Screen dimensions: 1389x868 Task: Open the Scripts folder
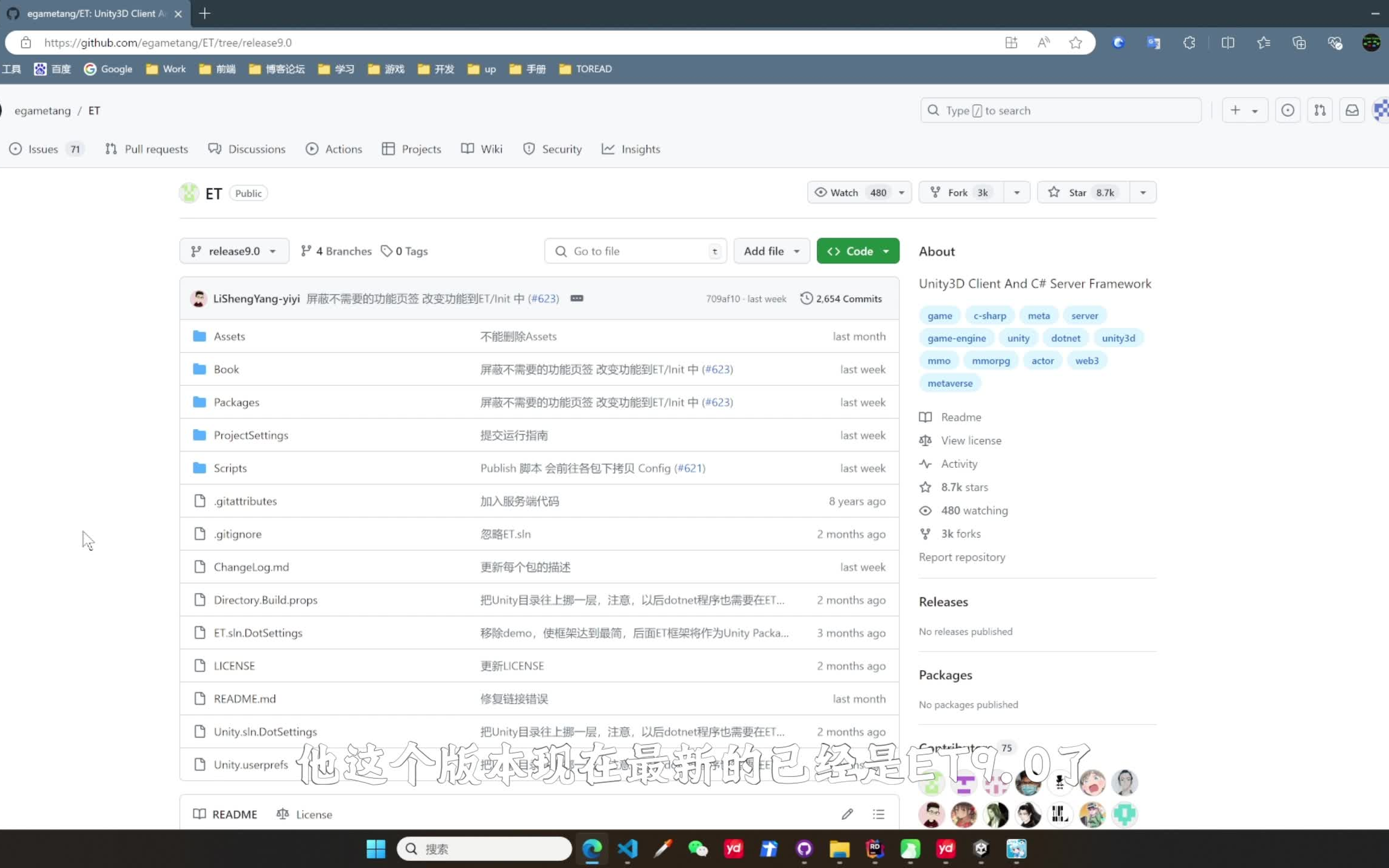(230, 468)
